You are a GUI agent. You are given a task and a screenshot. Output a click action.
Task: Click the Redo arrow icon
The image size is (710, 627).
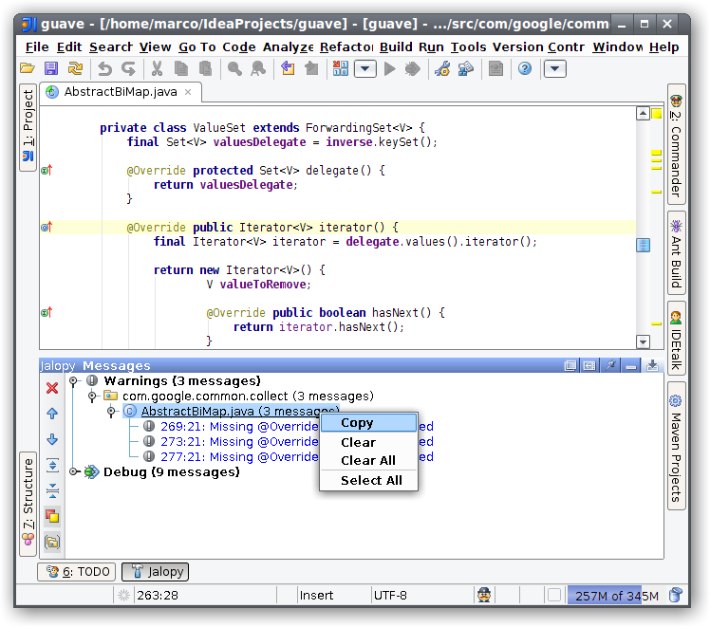coord(129,69)
